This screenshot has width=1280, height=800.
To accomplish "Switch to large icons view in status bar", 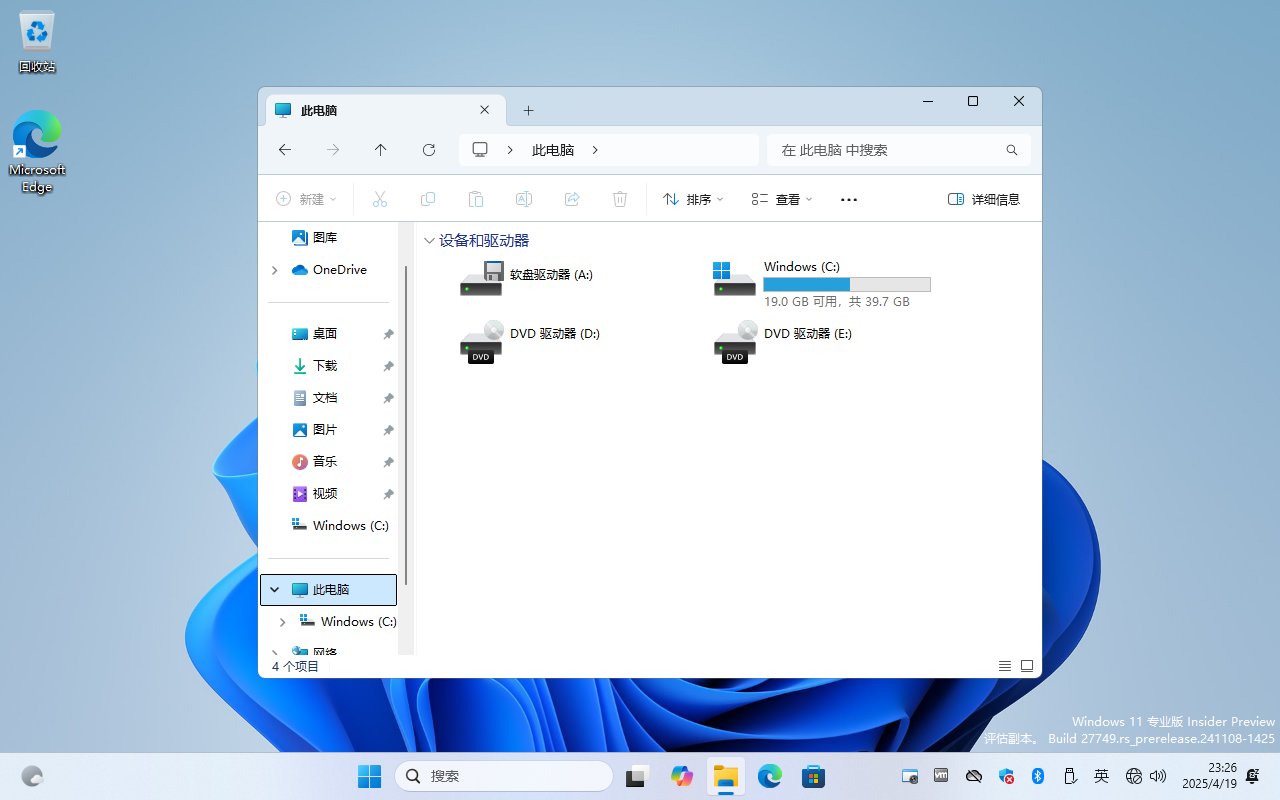I will tap(1027, 666).
